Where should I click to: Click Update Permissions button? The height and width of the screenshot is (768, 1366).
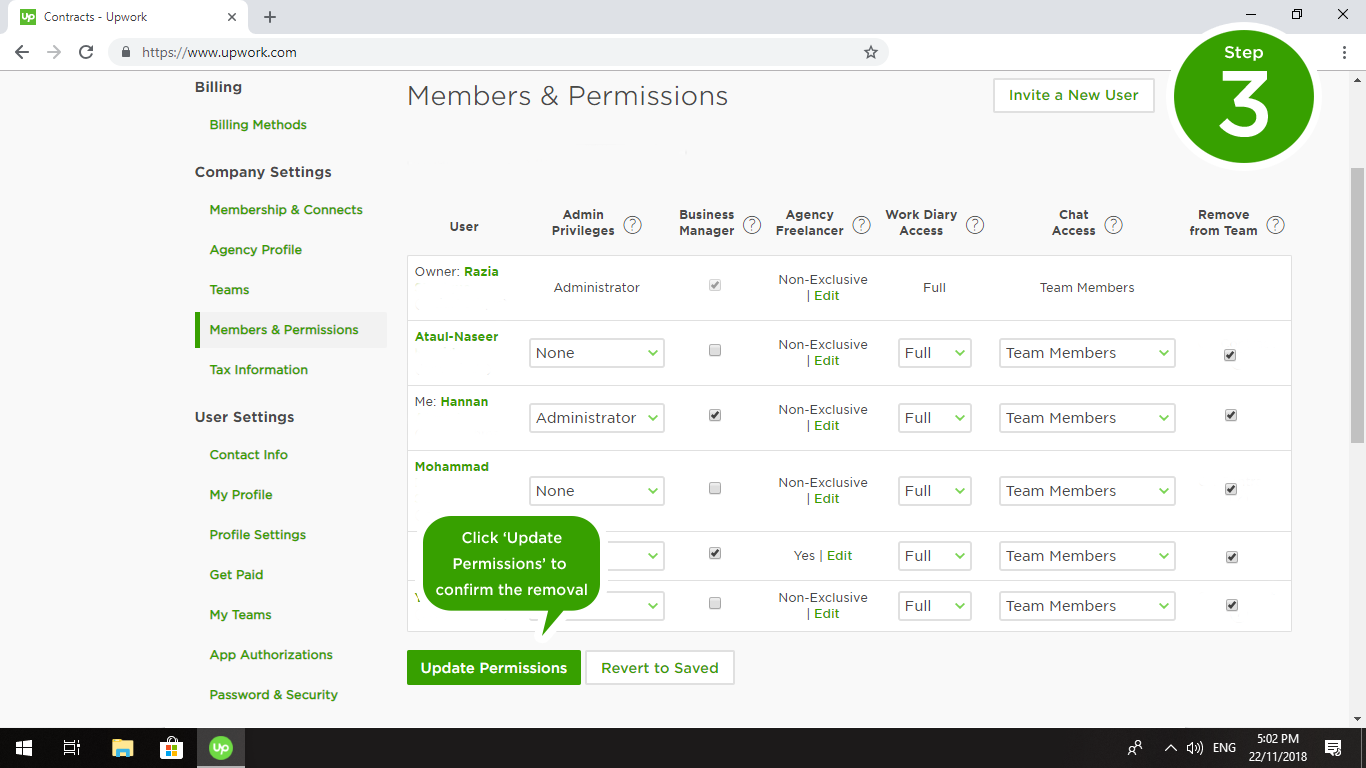point(493,668)
